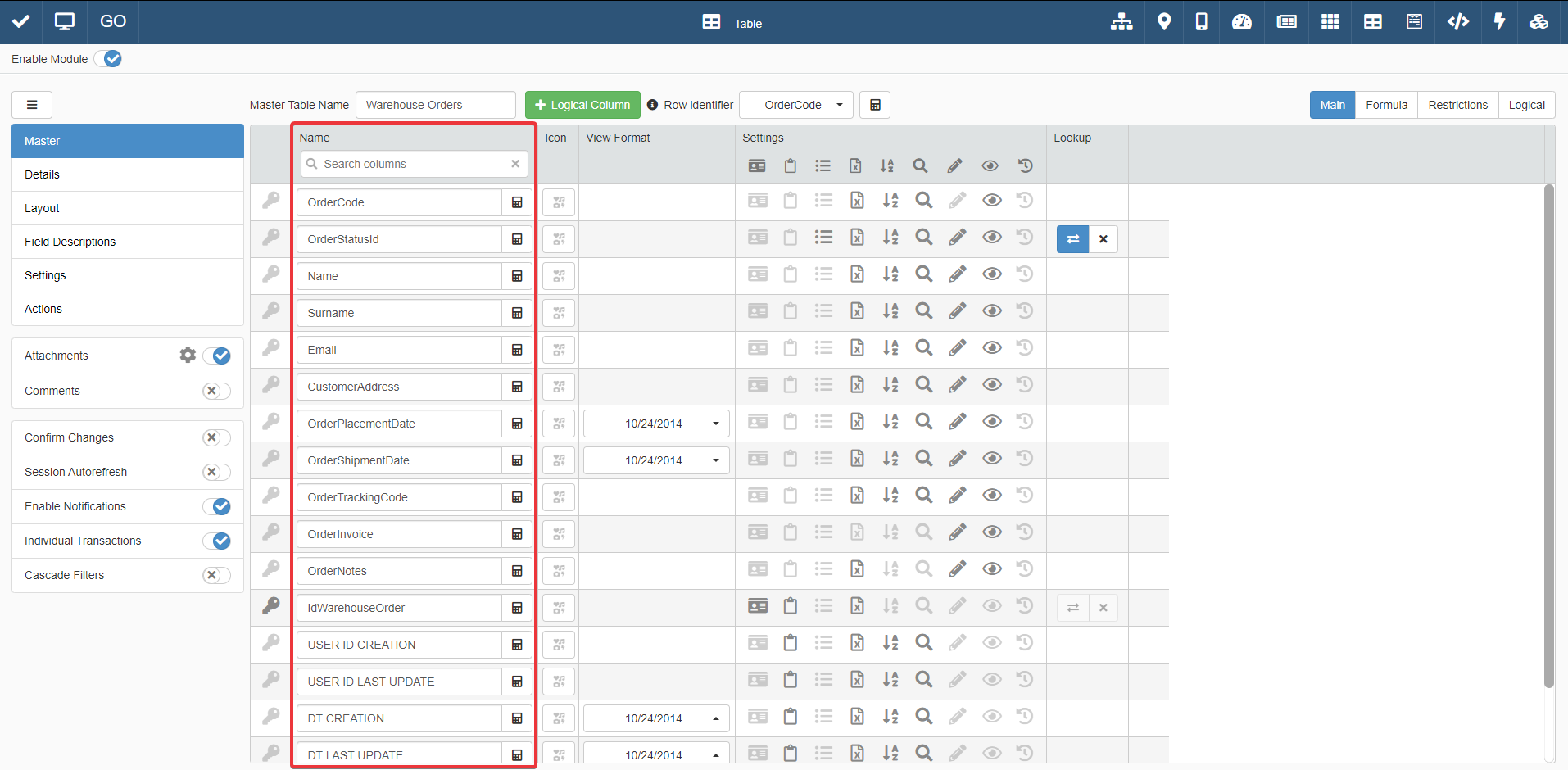Toggle the Enable Module switch
This screenshot has width=1568, height=770.
tap(108, 59)
